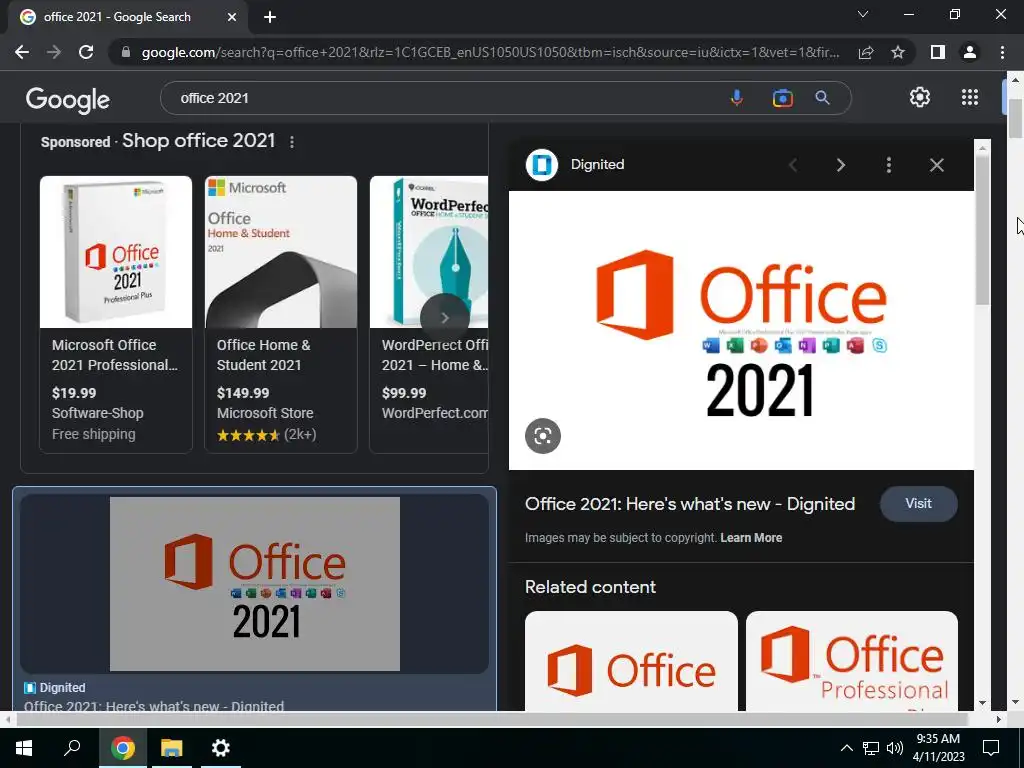This screenshot has height=768, width=1024.
Task: Click the $19.99 price text
Action: point(74,393)
